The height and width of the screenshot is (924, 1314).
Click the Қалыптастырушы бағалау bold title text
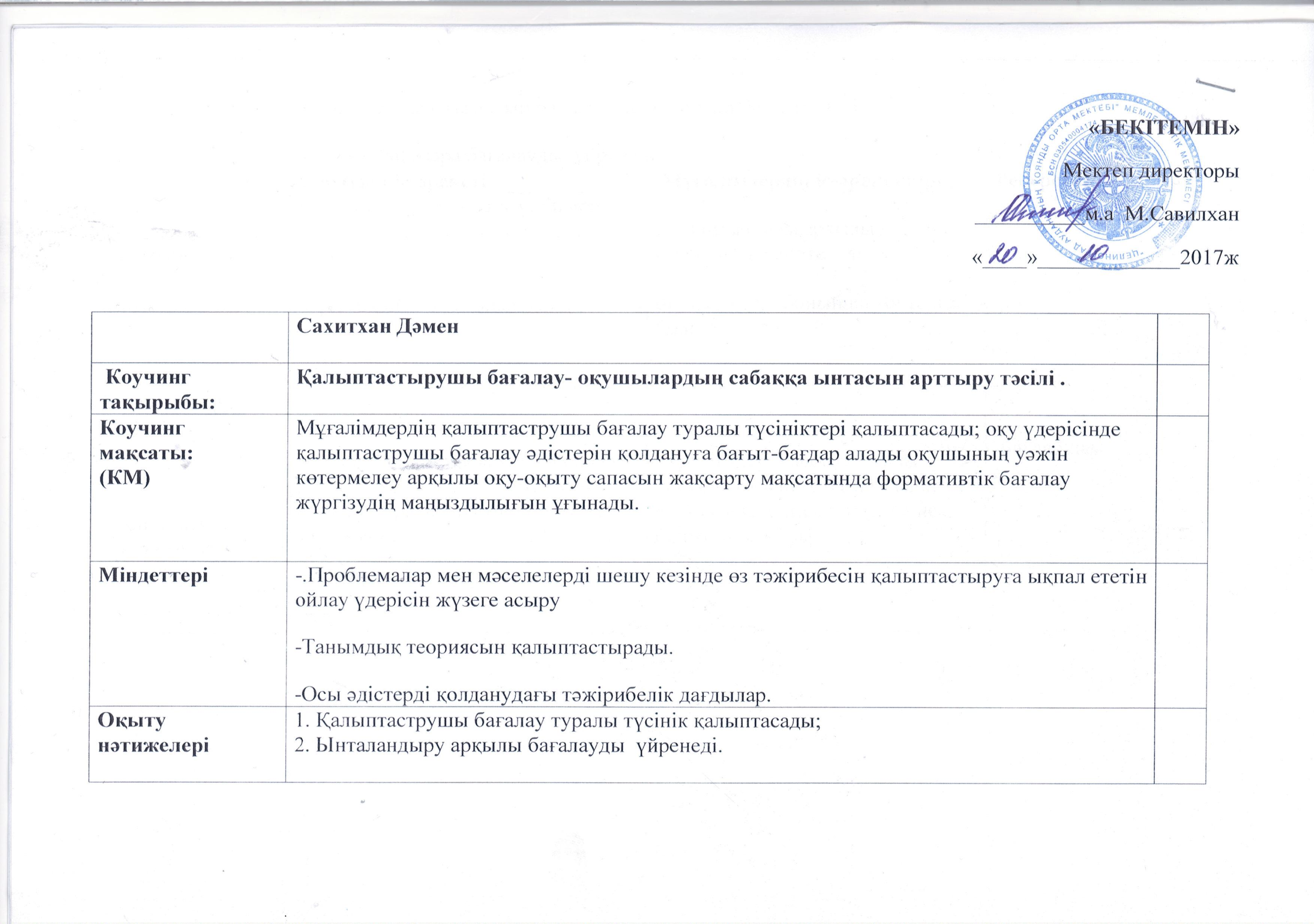coord(681,379)
